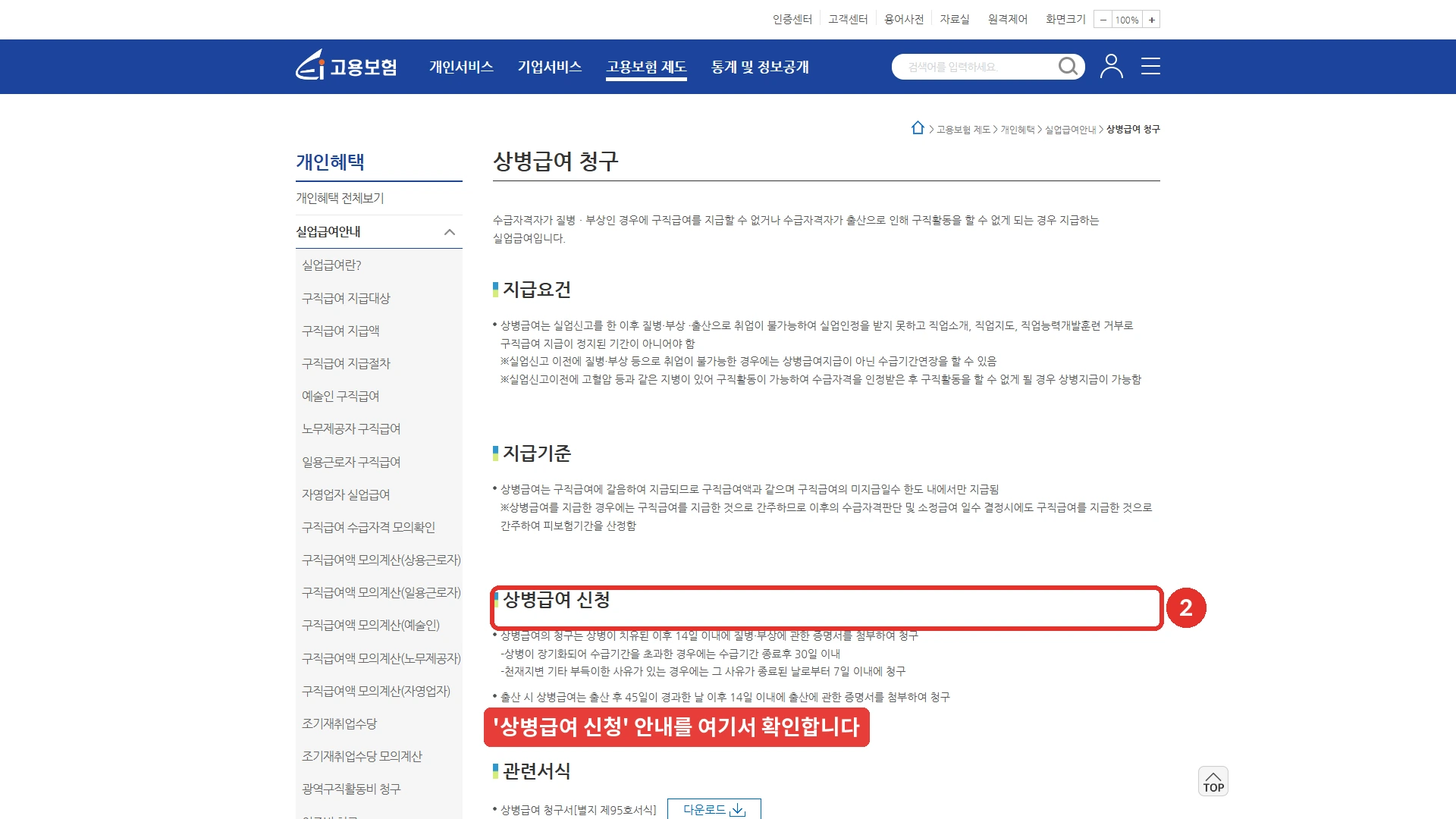Jump to page top with TOP button

1213,781
